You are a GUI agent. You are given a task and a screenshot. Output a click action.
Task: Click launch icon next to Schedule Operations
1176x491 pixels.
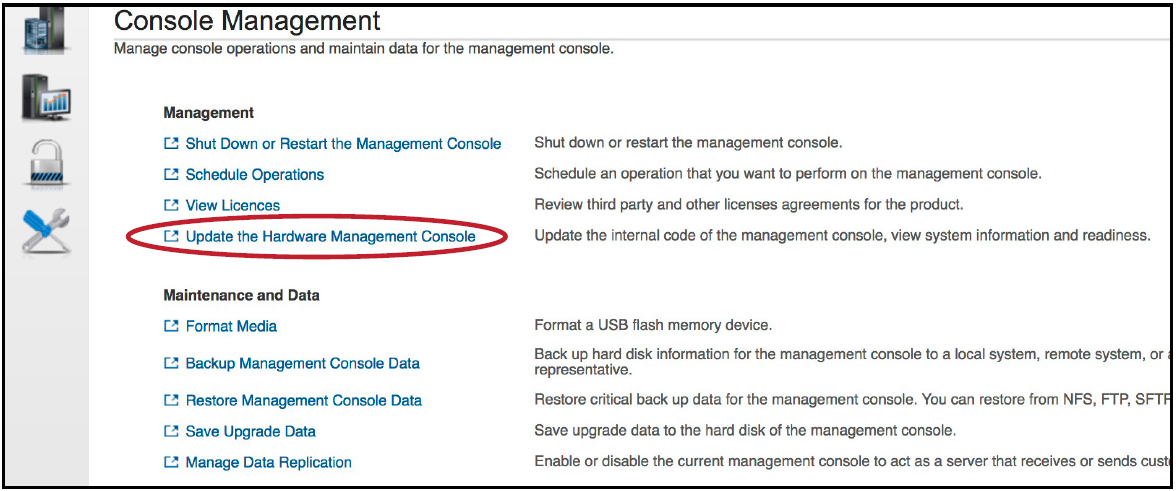170,174
